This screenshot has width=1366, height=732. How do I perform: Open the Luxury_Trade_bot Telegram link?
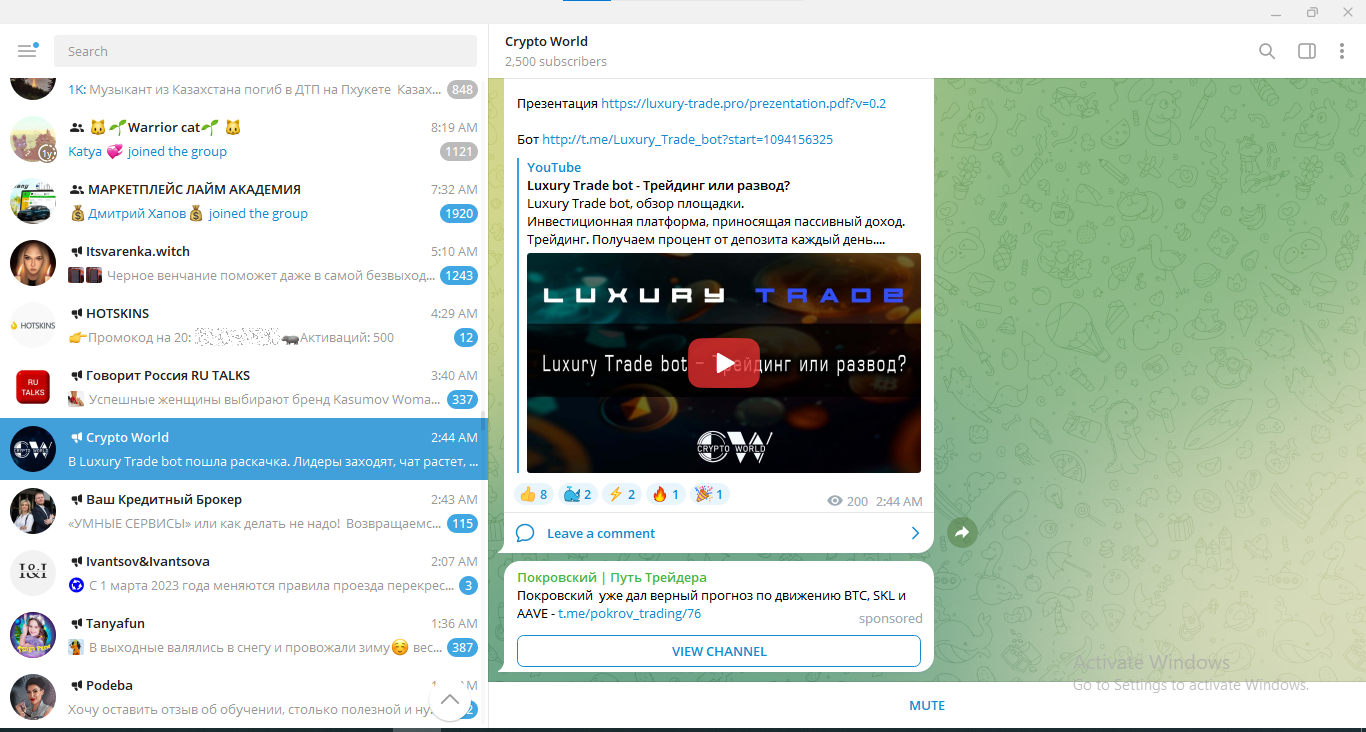point(687,139)
